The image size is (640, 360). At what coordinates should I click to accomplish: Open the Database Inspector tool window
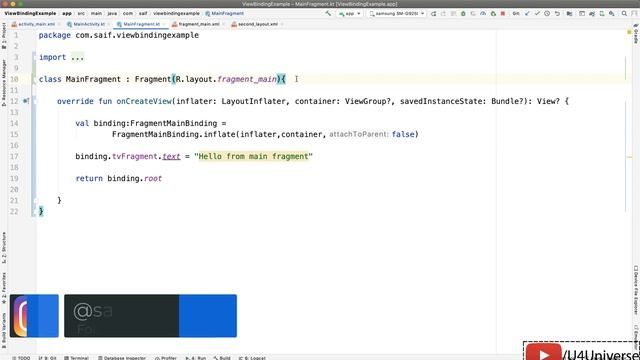coord(122,358)
